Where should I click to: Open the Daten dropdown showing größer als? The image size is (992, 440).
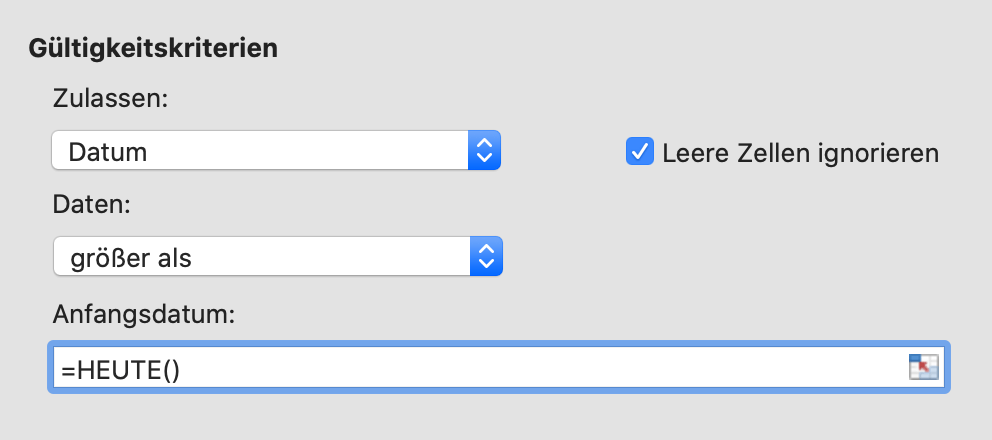pyautogui.click(x=278, y=256)
